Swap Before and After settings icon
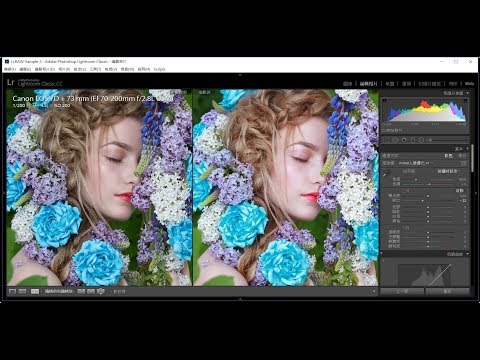480x360 pixels. [101, 291]
